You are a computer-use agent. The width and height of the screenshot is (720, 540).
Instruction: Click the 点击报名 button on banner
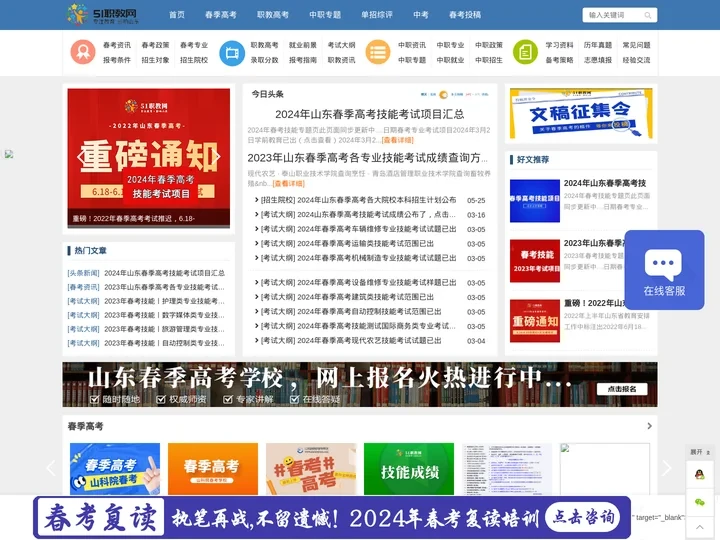point(622,389)
